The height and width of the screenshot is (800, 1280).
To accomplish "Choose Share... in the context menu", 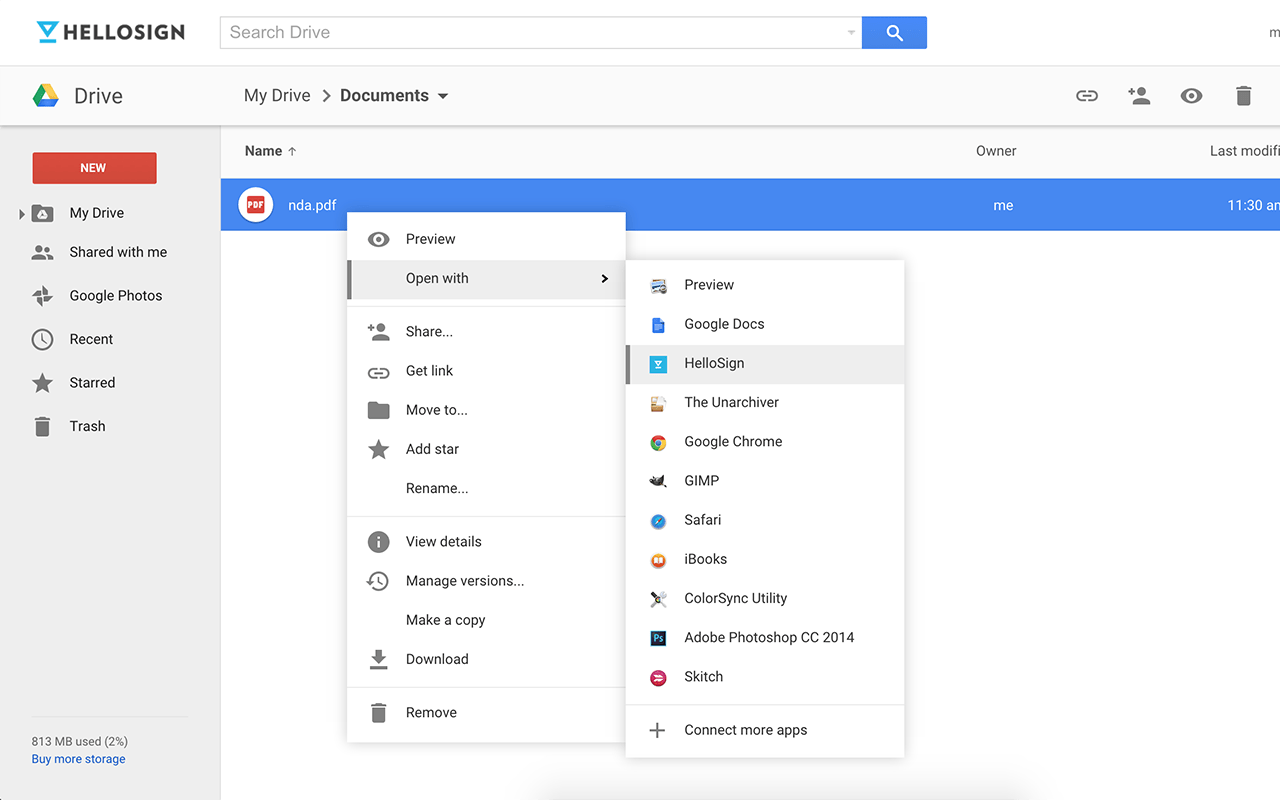I will (486, 331).
